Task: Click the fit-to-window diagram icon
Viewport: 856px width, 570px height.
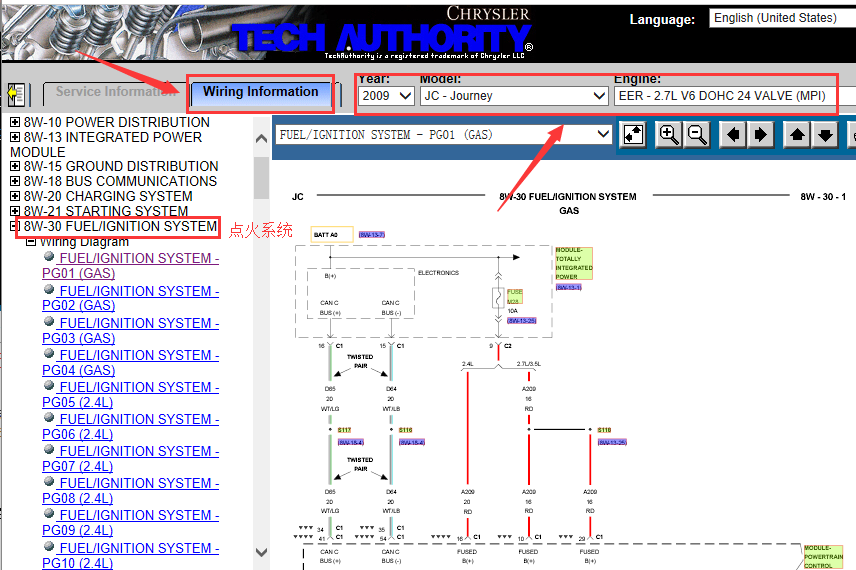Action: tap(633, 134)
